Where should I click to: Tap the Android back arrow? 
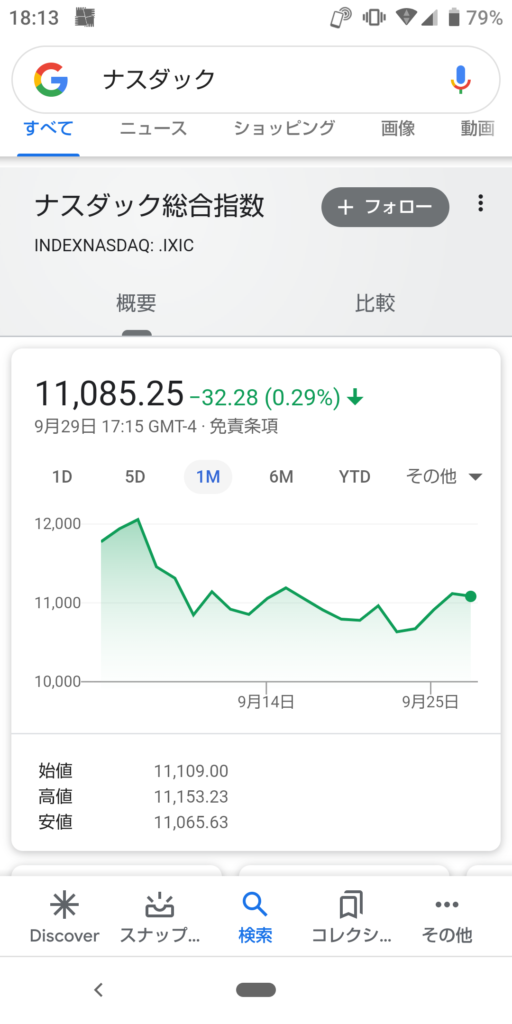pos(99,990)
